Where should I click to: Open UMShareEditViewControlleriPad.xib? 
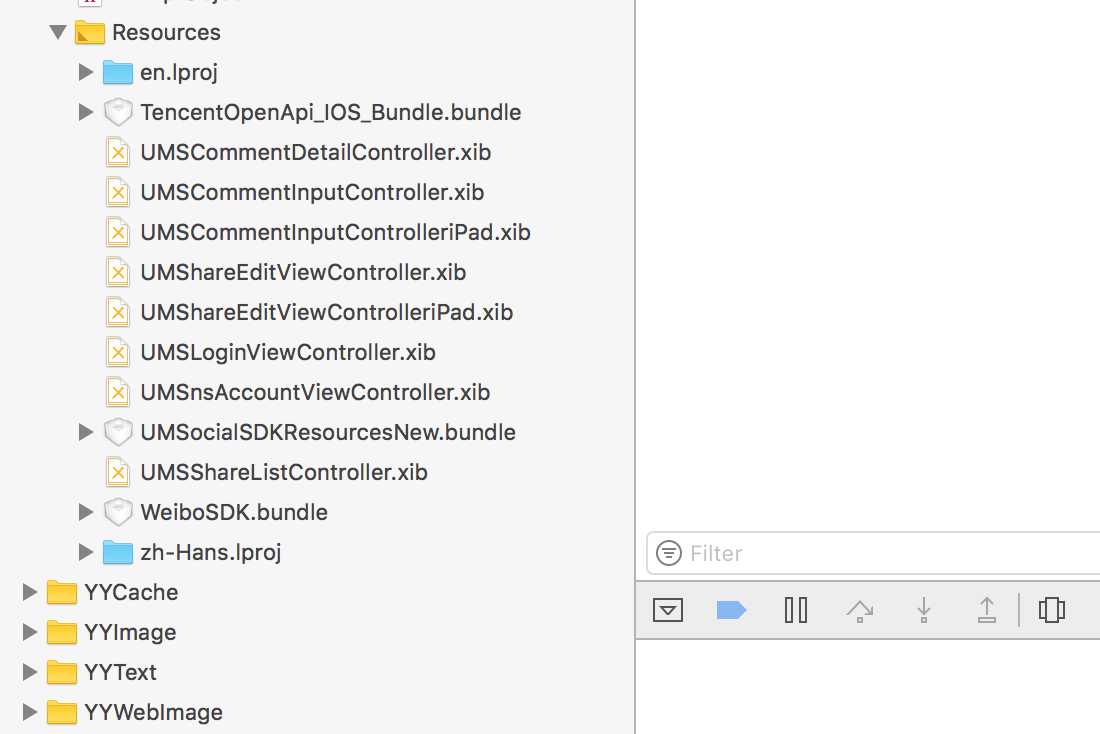326,312
